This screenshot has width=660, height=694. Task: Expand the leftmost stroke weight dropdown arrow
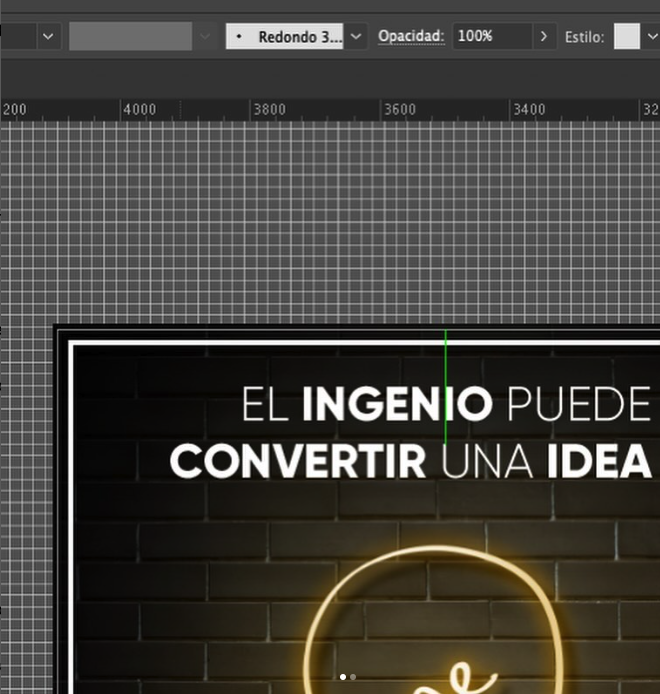[49, 37]
